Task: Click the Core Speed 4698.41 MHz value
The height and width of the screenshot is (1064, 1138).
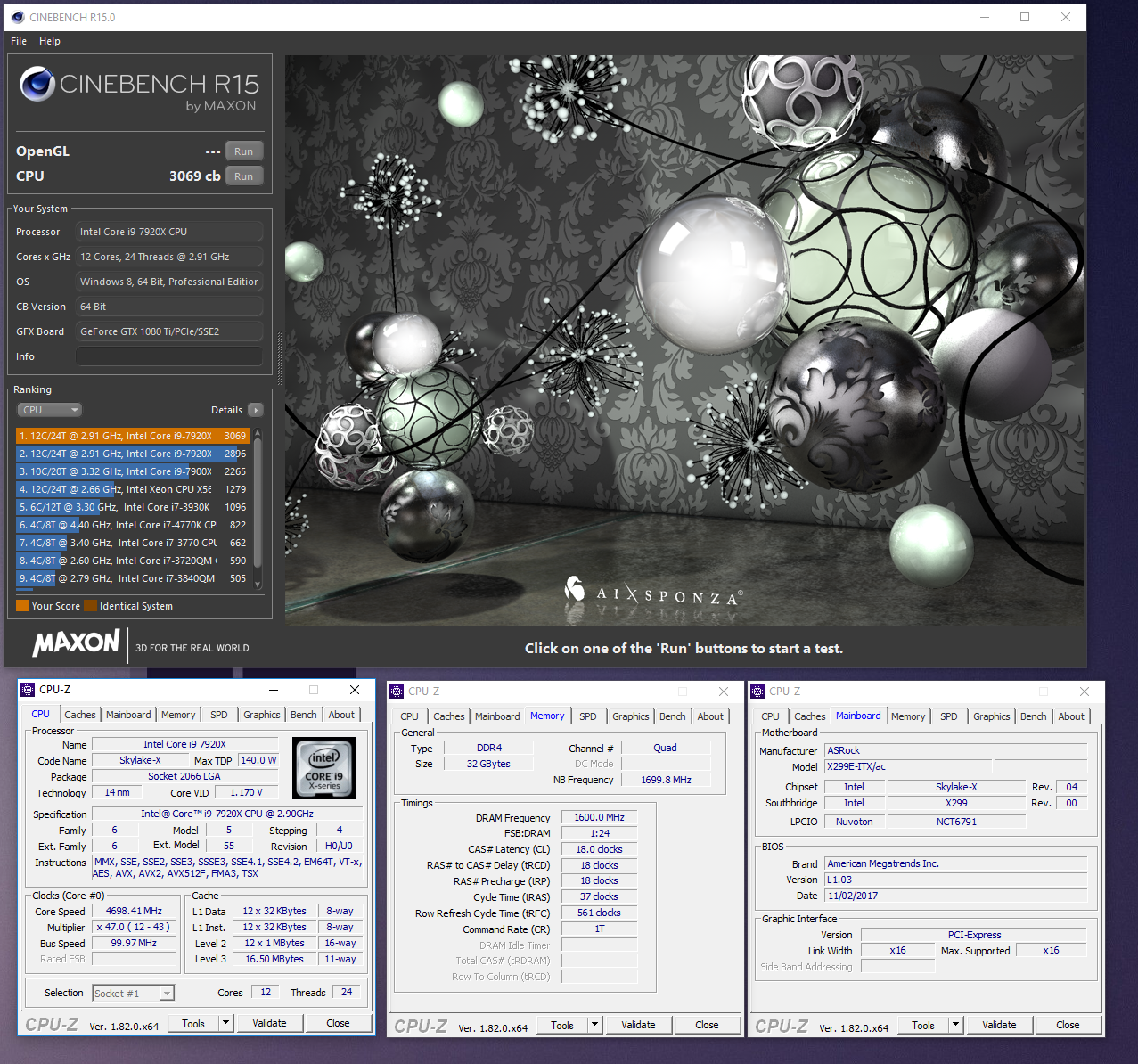Action: pos(134,911)
